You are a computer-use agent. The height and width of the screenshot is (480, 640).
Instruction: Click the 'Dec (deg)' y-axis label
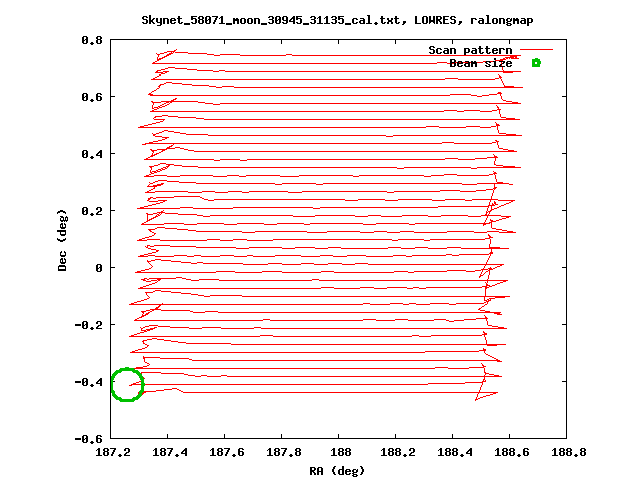click(x=62, y=240)
